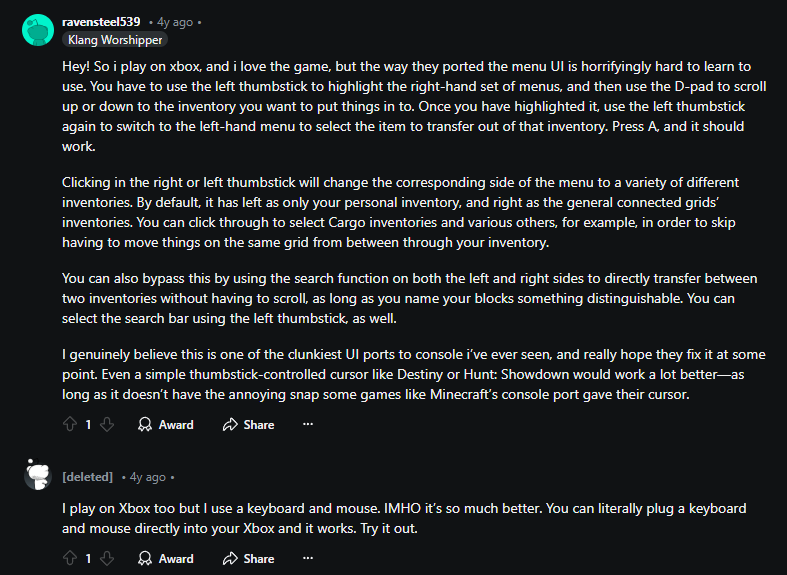Click the [deleted] username
This screenshot has width=787, height=575.
click(87, 477)
